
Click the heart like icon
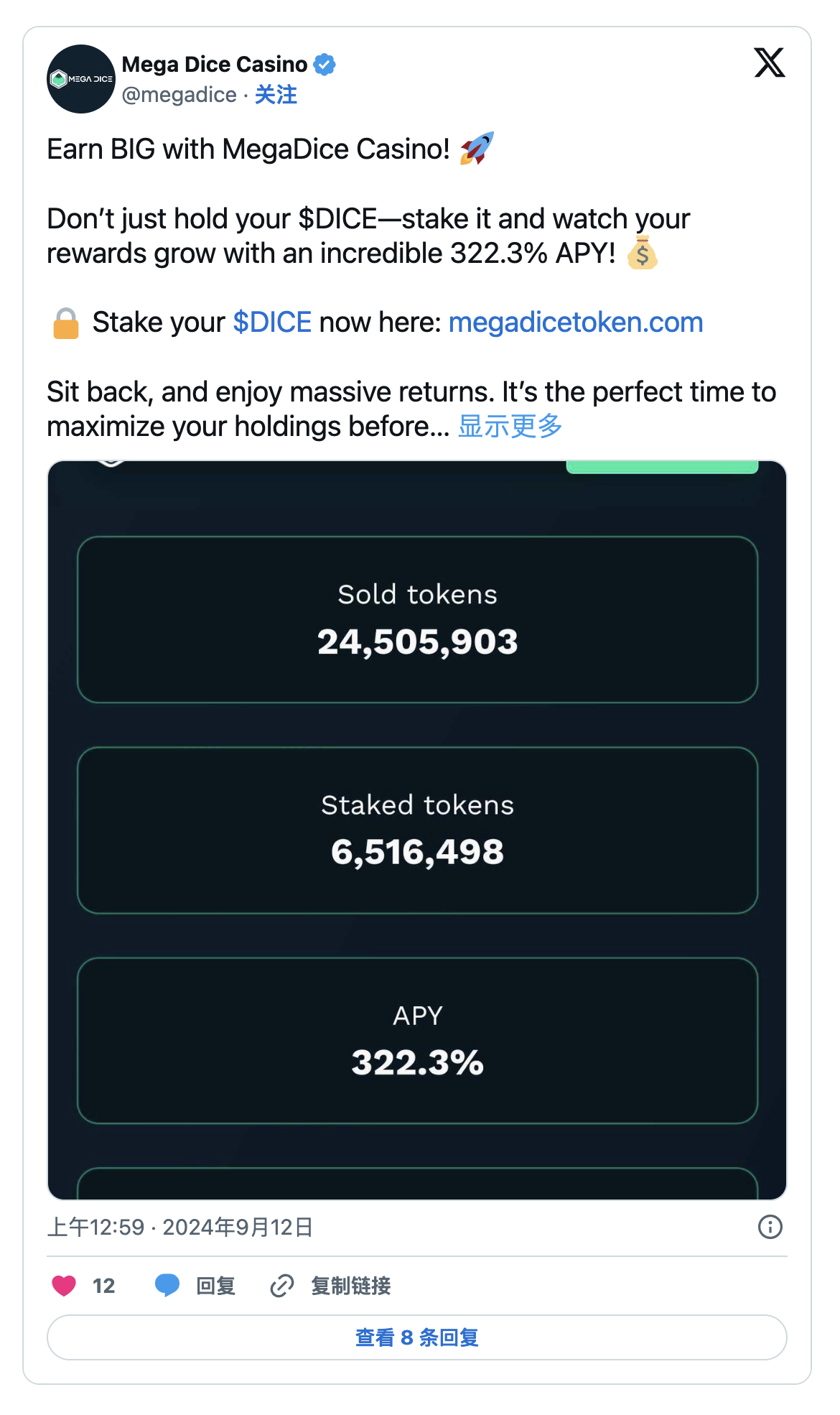pyautogui.click(x=64, y=1285)
